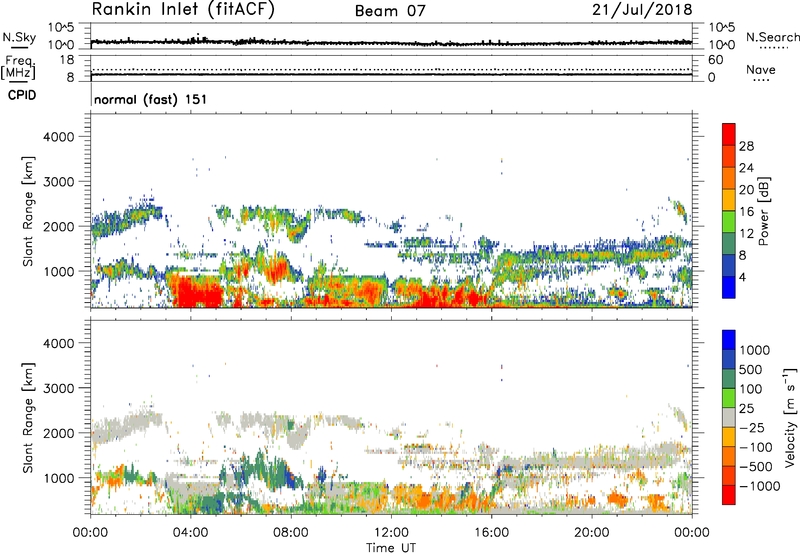Click the 'Power [dB]' colorbar label
This screenshot has width=800, height=554.
click(x=763, y=211)
